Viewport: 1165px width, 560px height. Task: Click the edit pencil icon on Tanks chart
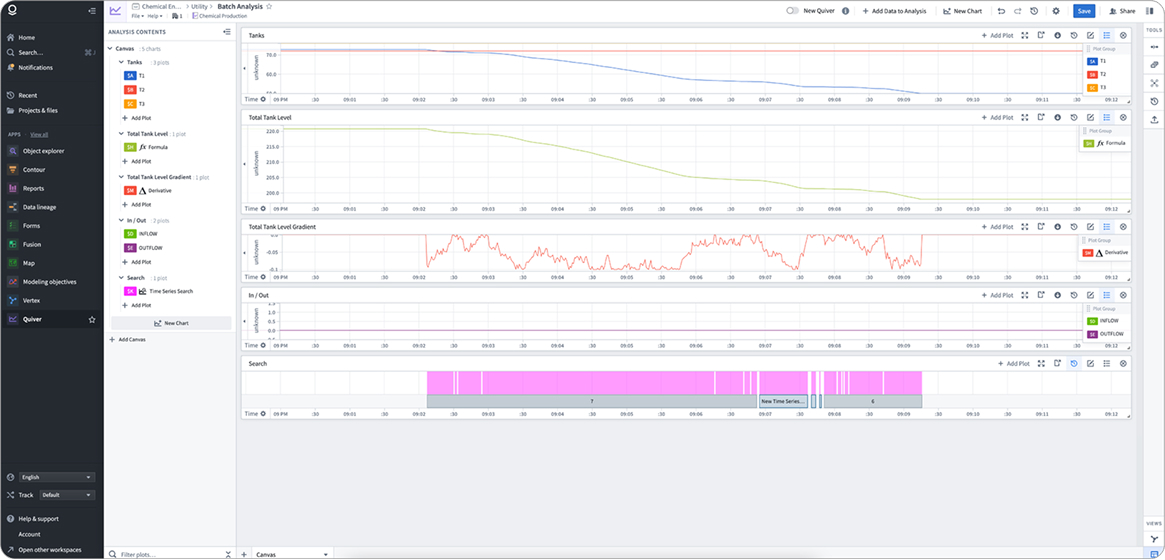point(1090,35)
